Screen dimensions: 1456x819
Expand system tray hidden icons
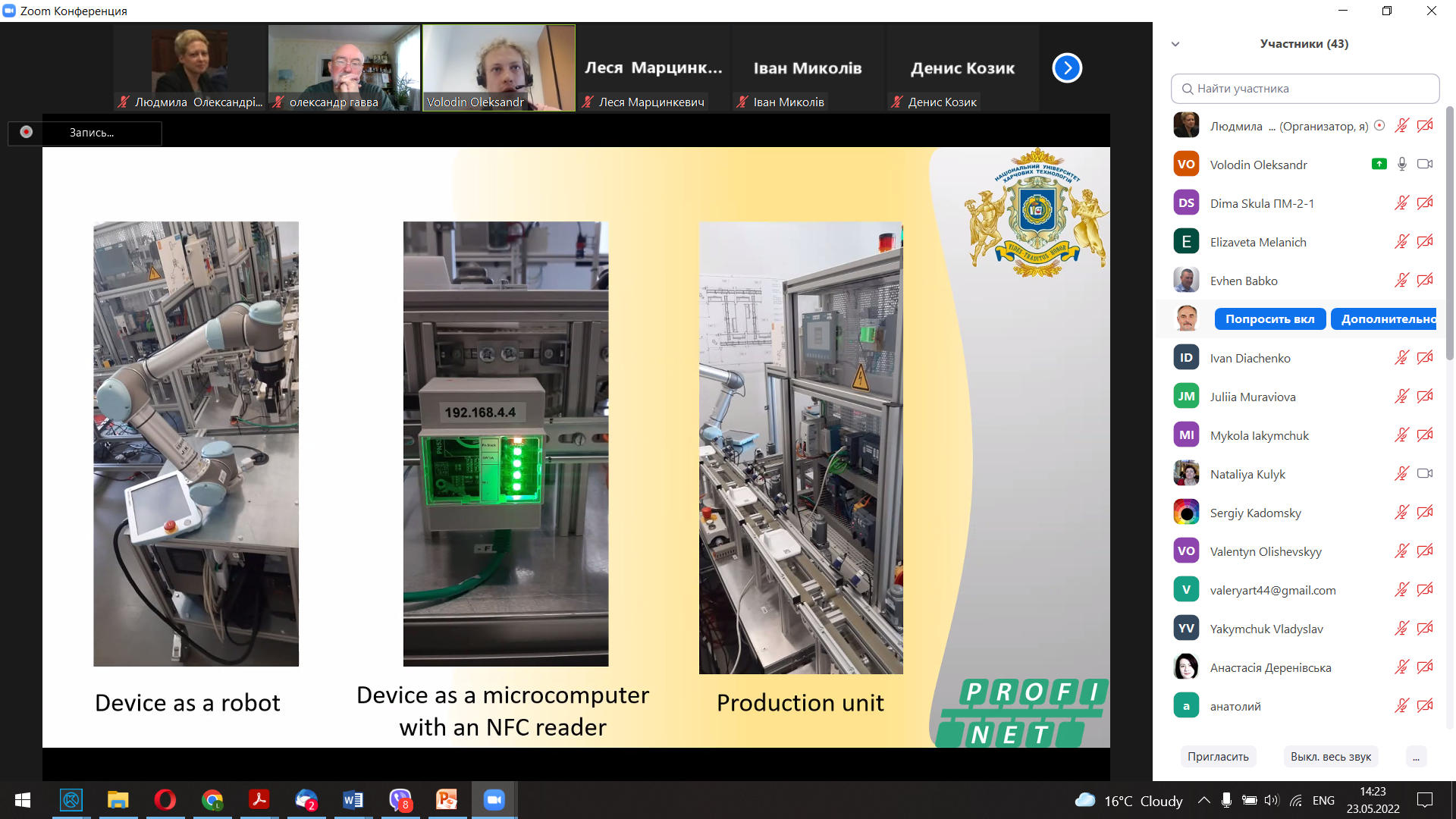(x=1203, y=800)
